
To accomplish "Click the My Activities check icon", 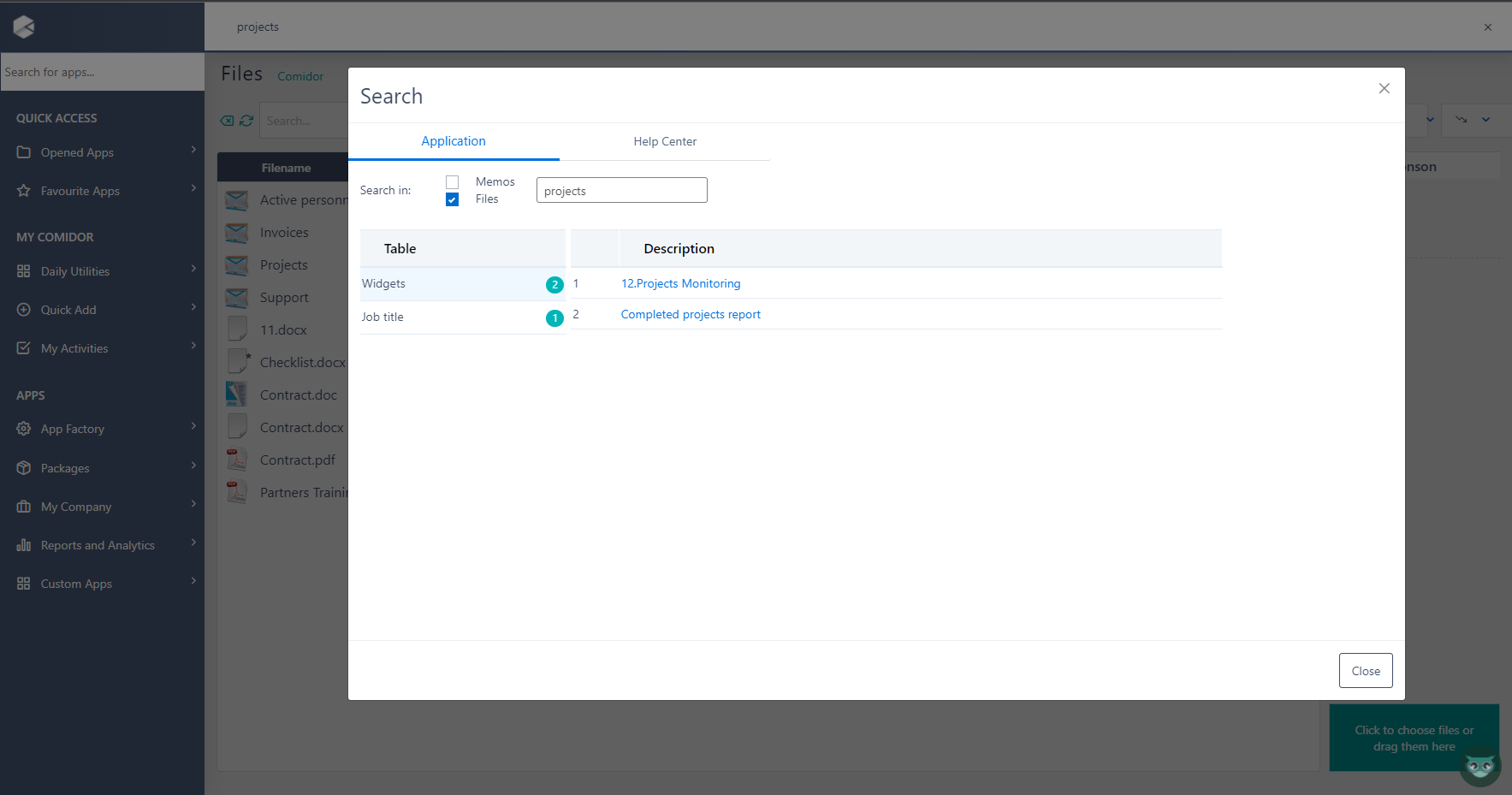I will click(x=24, y=348).
